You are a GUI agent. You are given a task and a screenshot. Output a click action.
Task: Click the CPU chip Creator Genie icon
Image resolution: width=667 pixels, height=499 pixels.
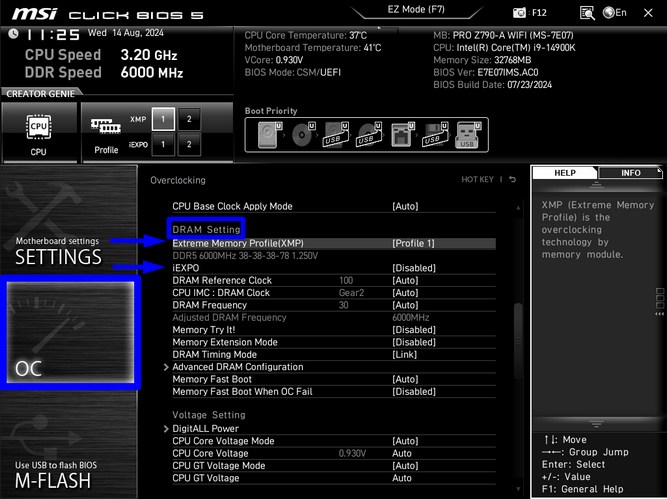click(39, 127)
